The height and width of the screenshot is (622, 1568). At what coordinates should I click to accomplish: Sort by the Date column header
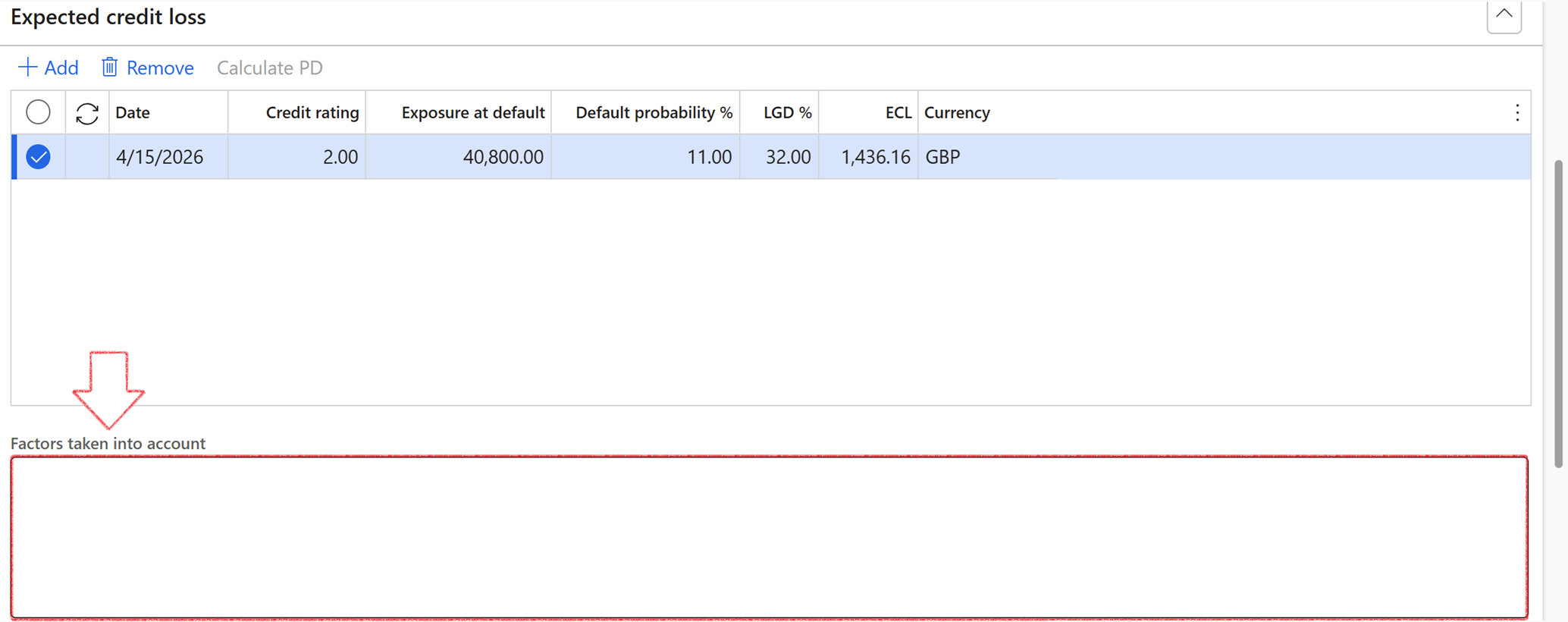coord(133,112)
